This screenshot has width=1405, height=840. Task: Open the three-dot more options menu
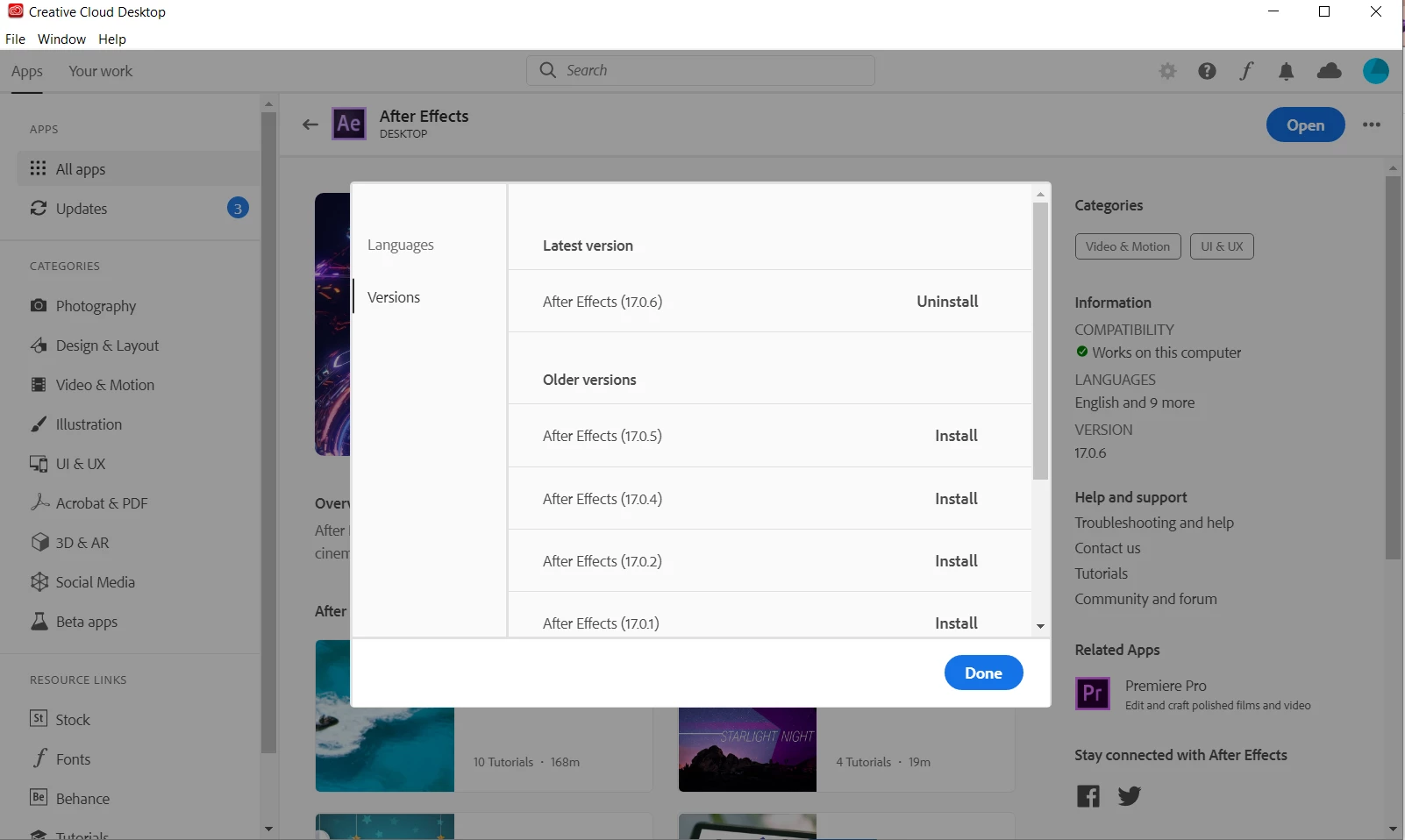[x=1372, y=125]
